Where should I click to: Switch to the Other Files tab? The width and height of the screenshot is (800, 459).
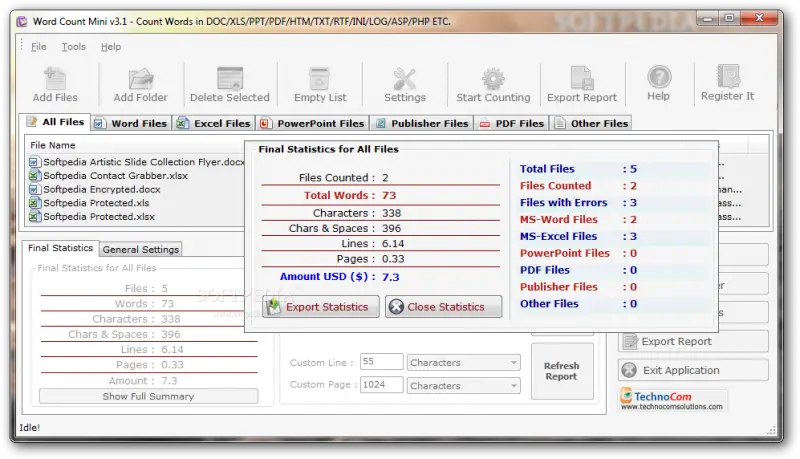(x=591, y=123)
